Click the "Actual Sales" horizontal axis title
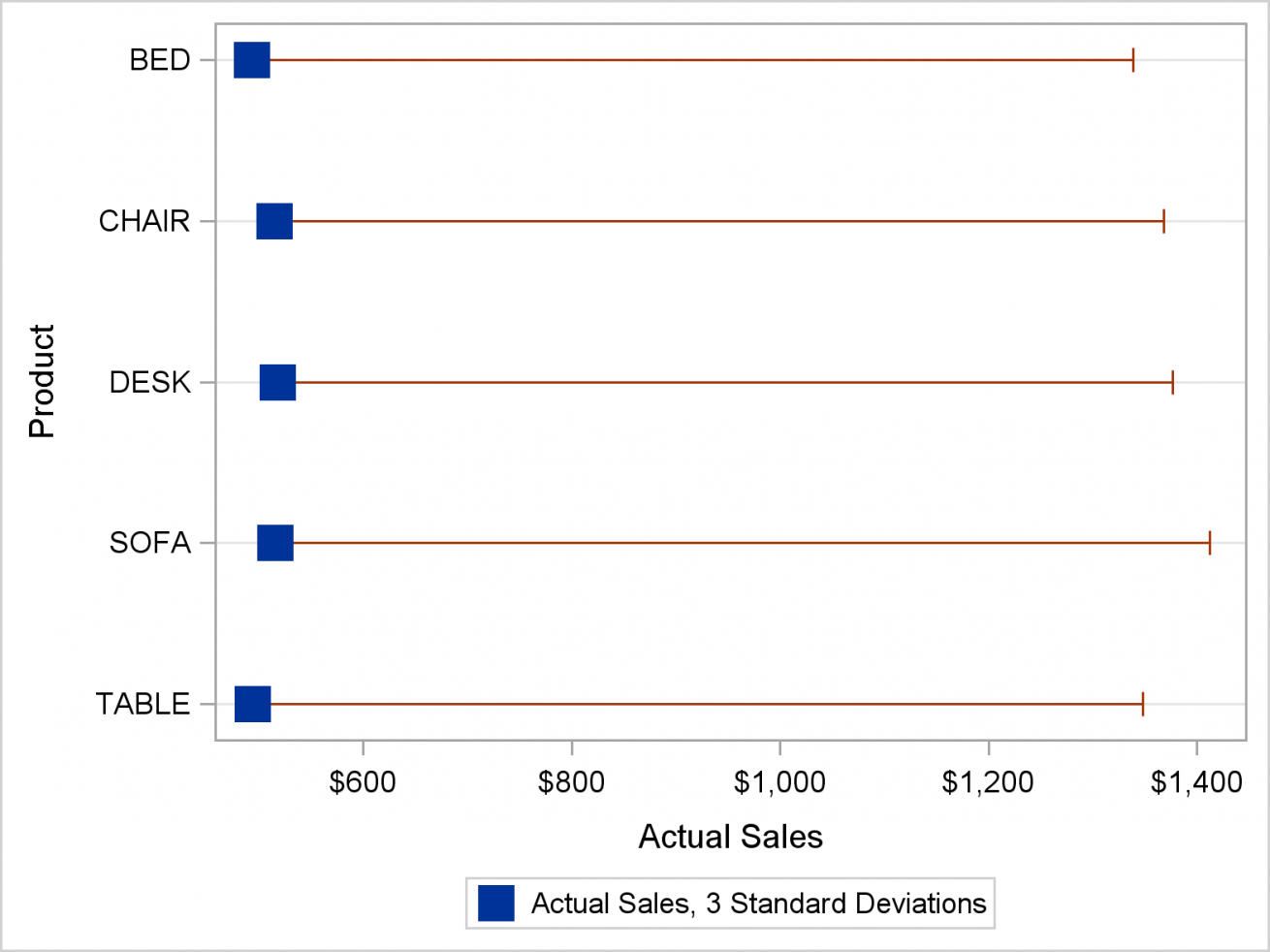This screenshot has width=1270, height=952. (x=731, y=837)
